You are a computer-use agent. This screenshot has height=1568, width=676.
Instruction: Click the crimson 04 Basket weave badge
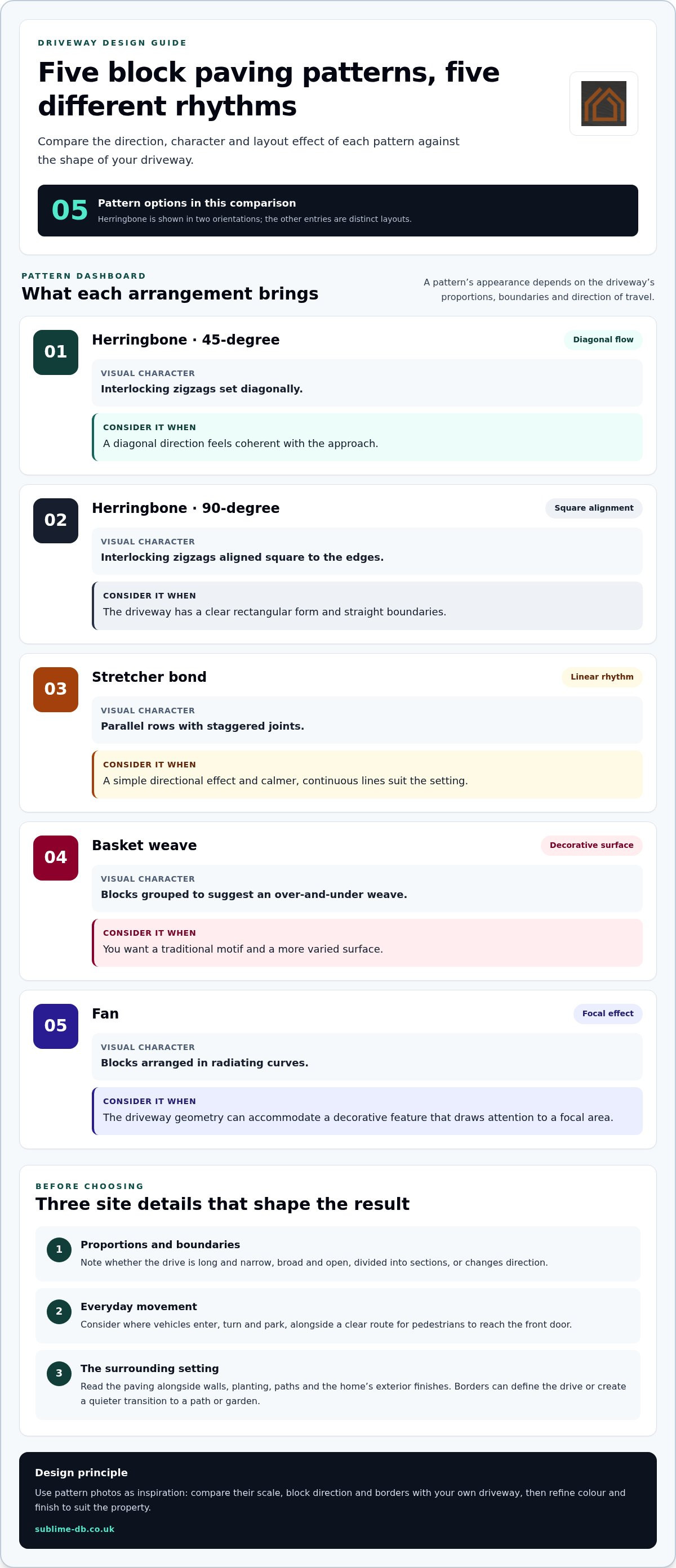55,857
